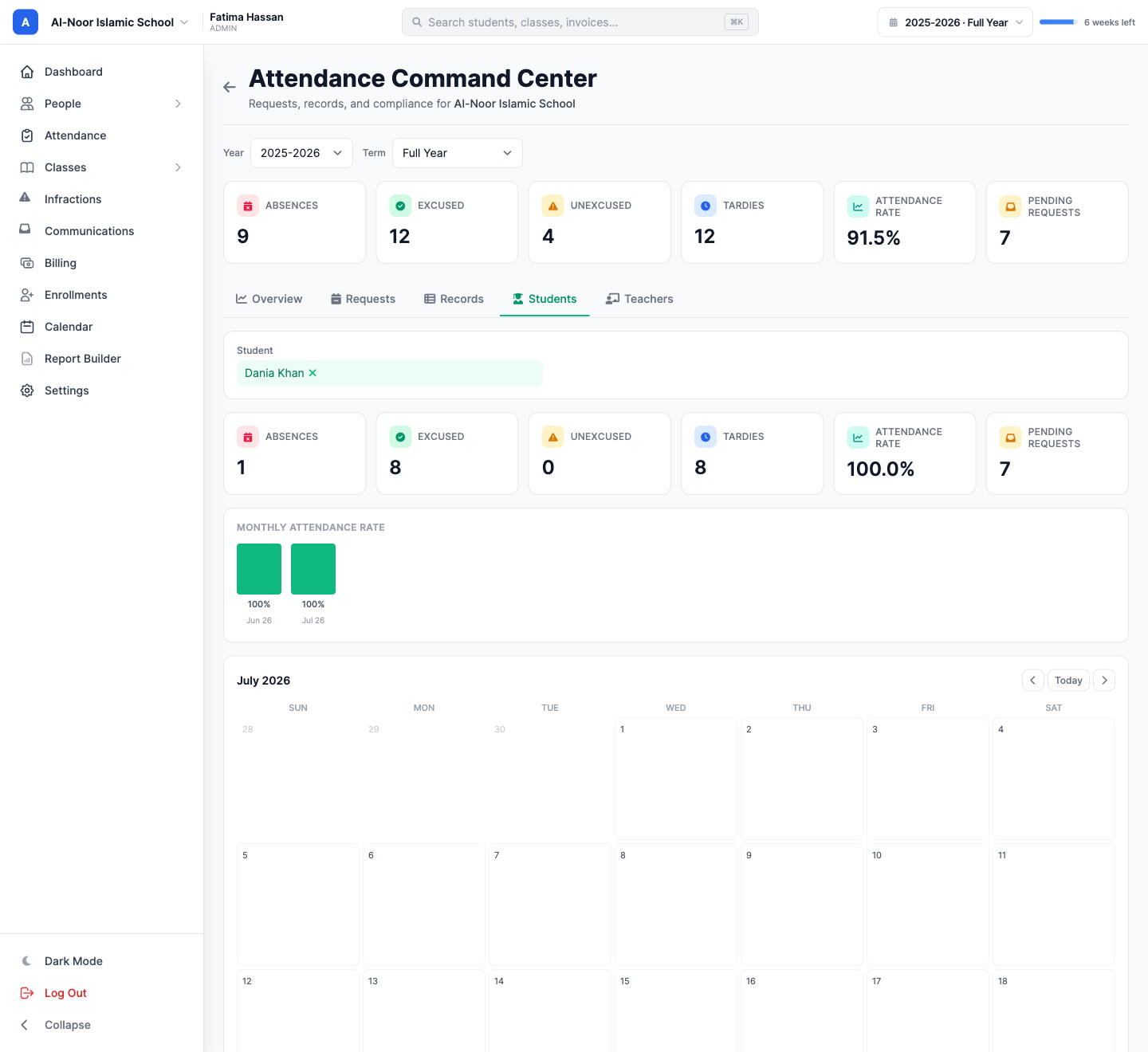Click the green Excused check icon in top summary
The image size is (1148, 1052).
coord(400,206)
